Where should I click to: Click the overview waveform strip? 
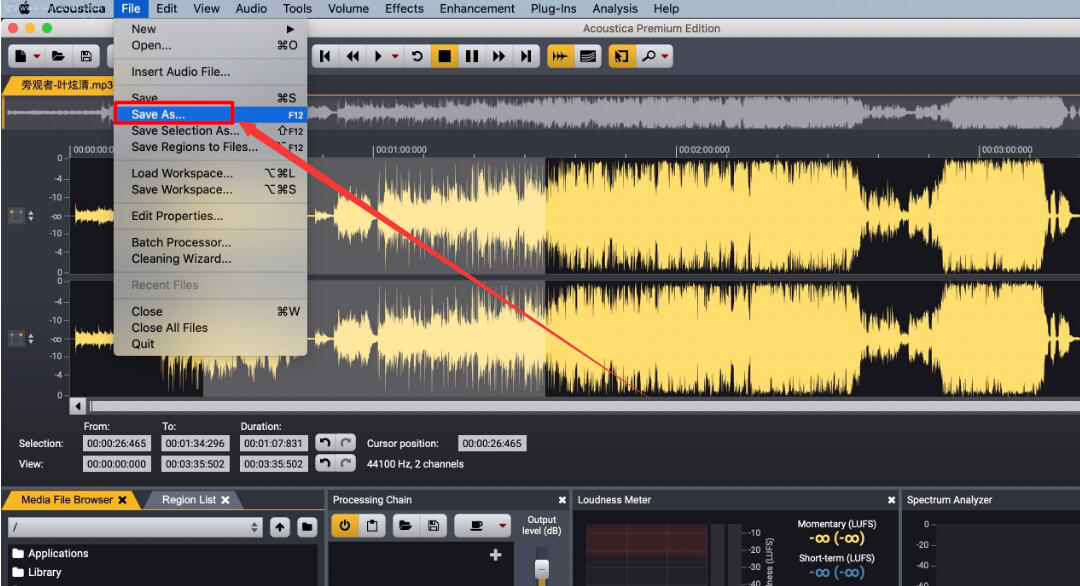(541, 112)
